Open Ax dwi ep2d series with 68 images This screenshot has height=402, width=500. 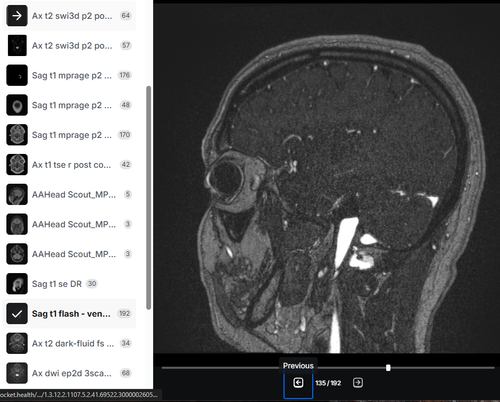69,373
